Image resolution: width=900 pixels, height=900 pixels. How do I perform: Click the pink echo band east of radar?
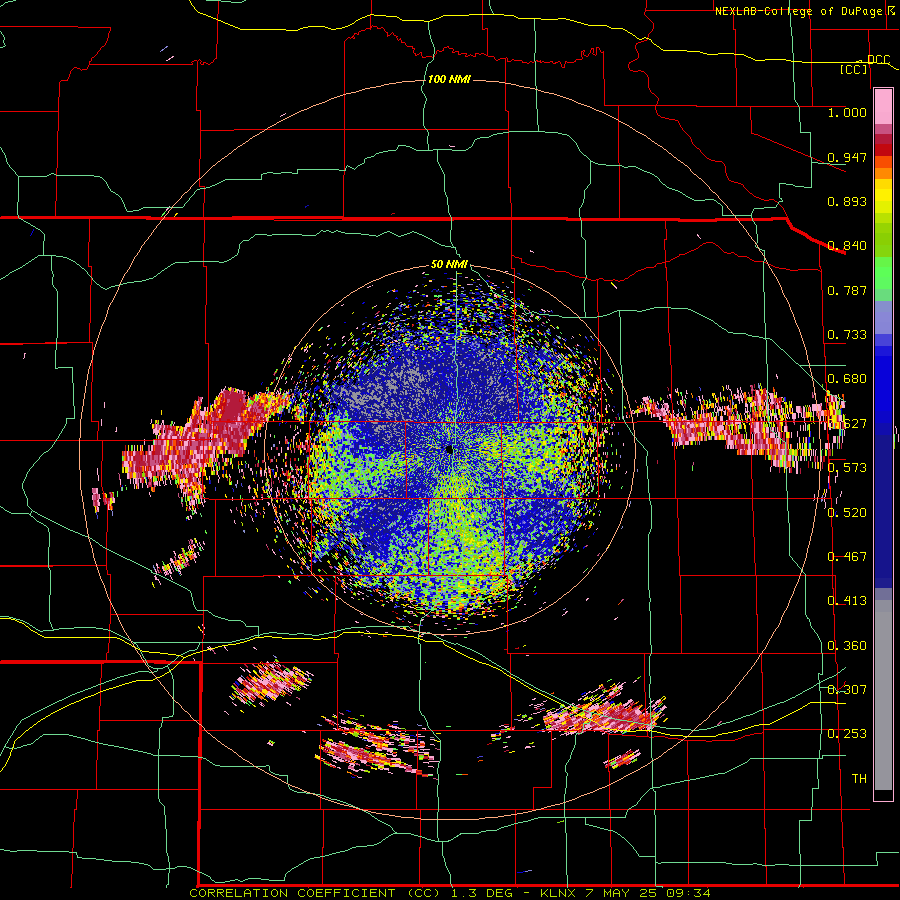coord(740,425)
